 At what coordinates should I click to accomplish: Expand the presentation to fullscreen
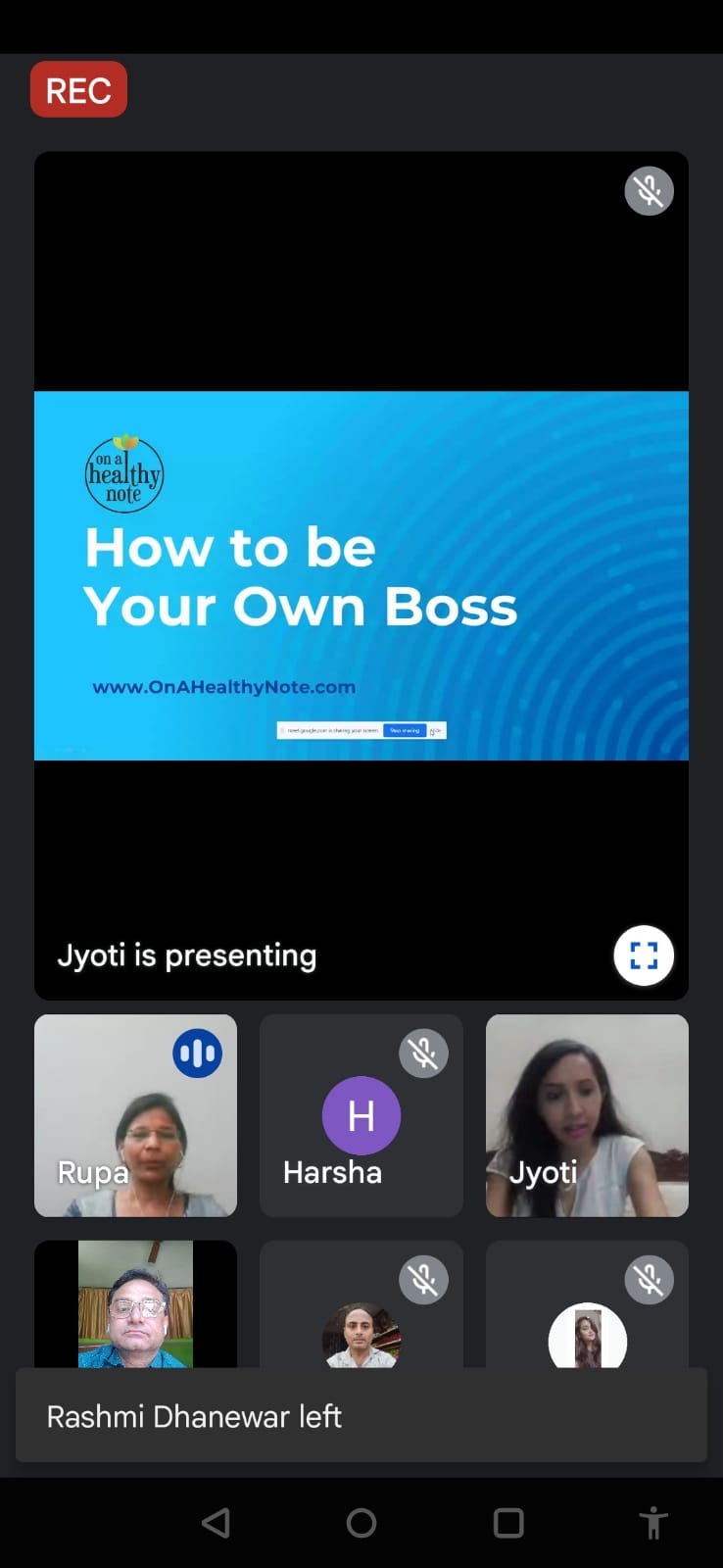pyautogui.click(x=643, y=955)
